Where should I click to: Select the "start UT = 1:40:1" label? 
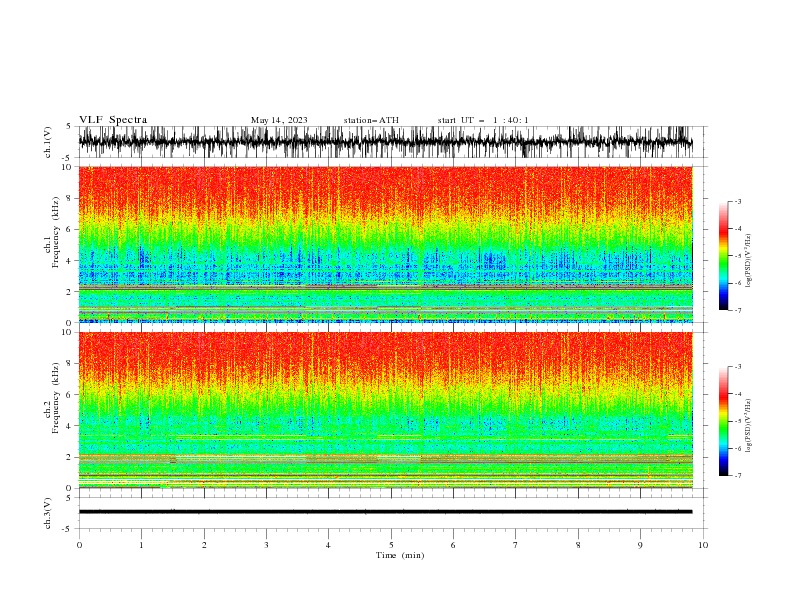point(483,120)
